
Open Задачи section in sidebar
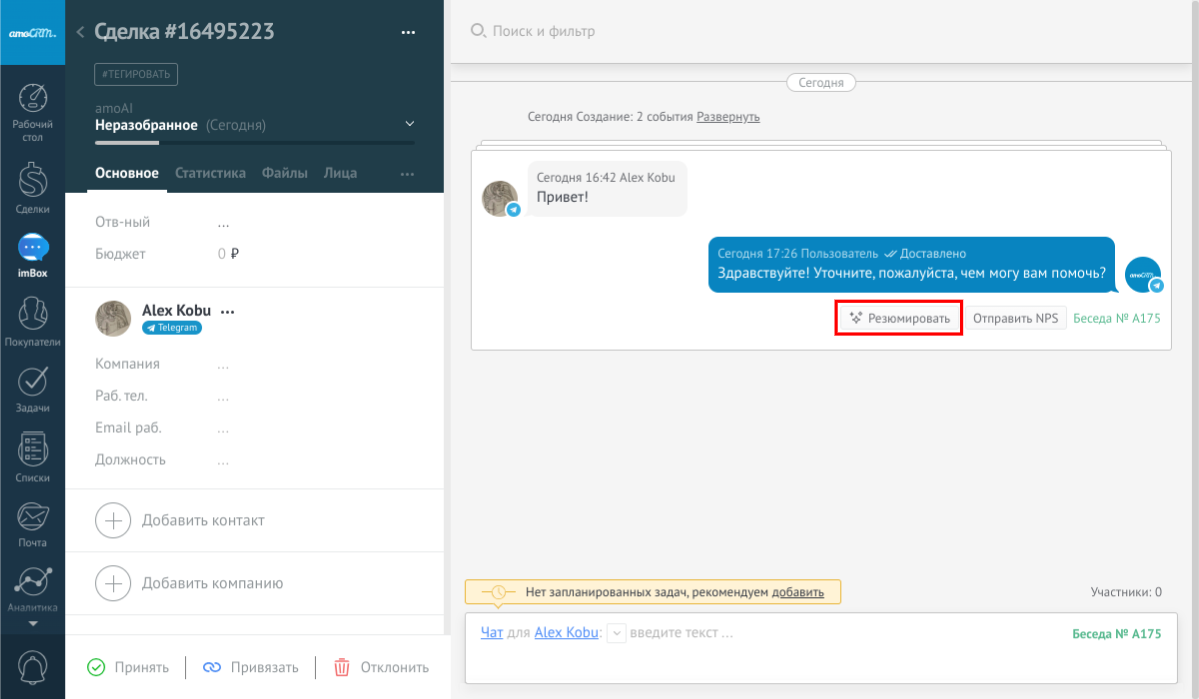pyautogui.click(x=33, y=390)
